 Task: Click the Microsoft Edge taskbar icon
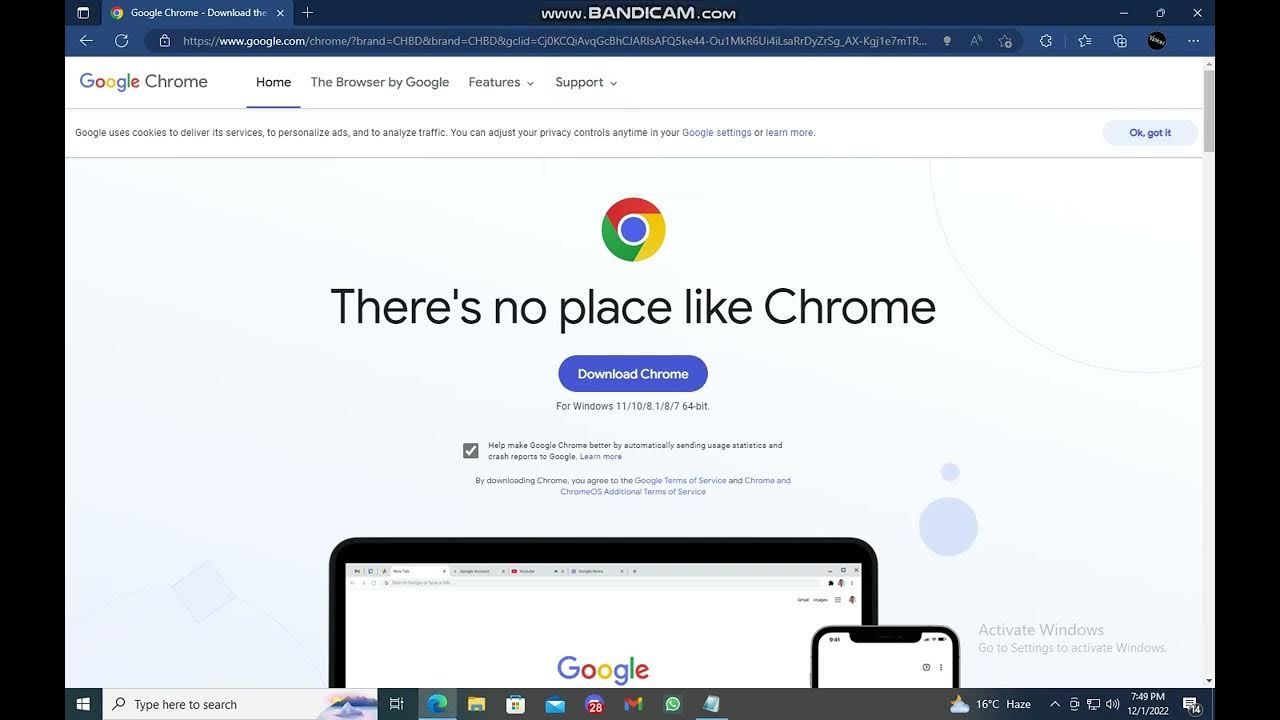coord(437,704)
